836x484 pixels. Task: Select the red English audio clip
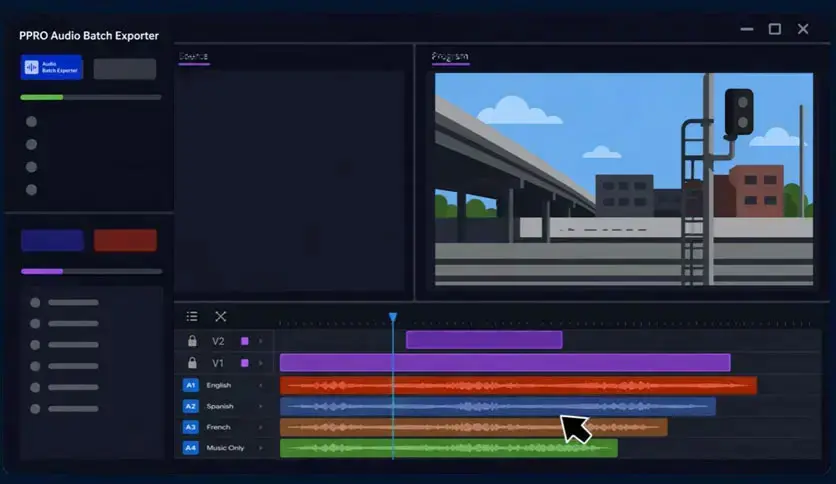click(x=518, y=385)
